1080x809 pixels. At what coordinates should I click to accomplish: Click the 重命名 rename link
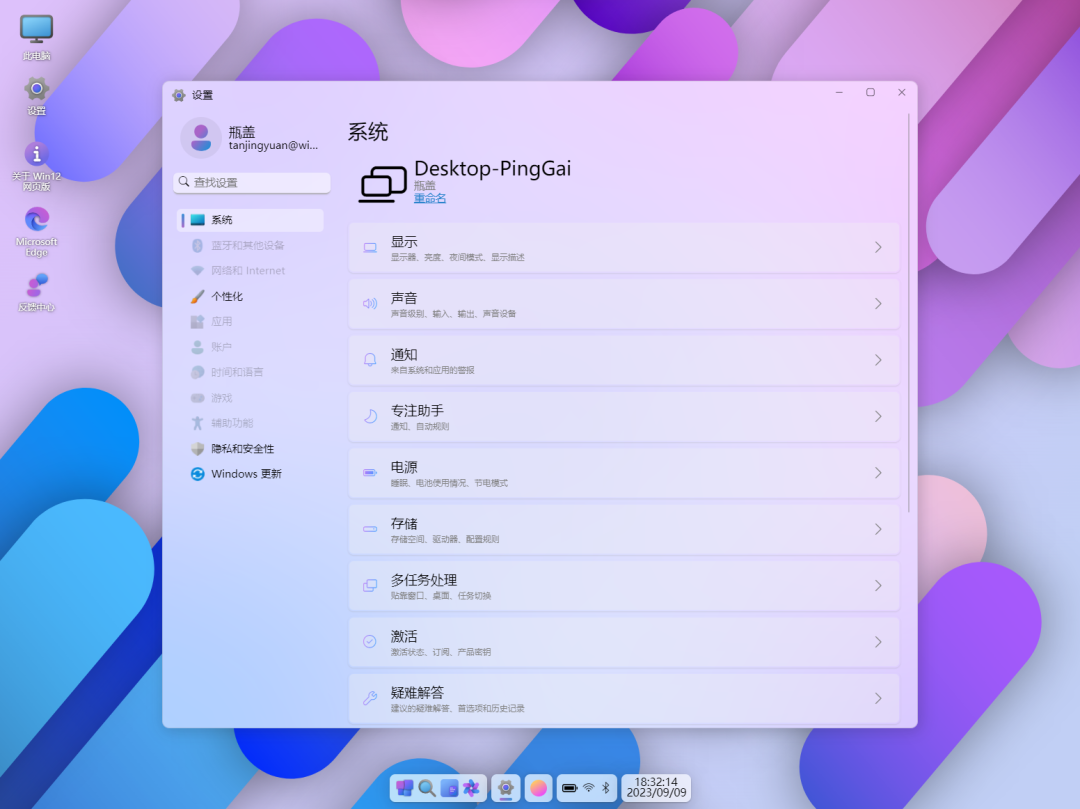pyautogui.click(x=430, y=198)
